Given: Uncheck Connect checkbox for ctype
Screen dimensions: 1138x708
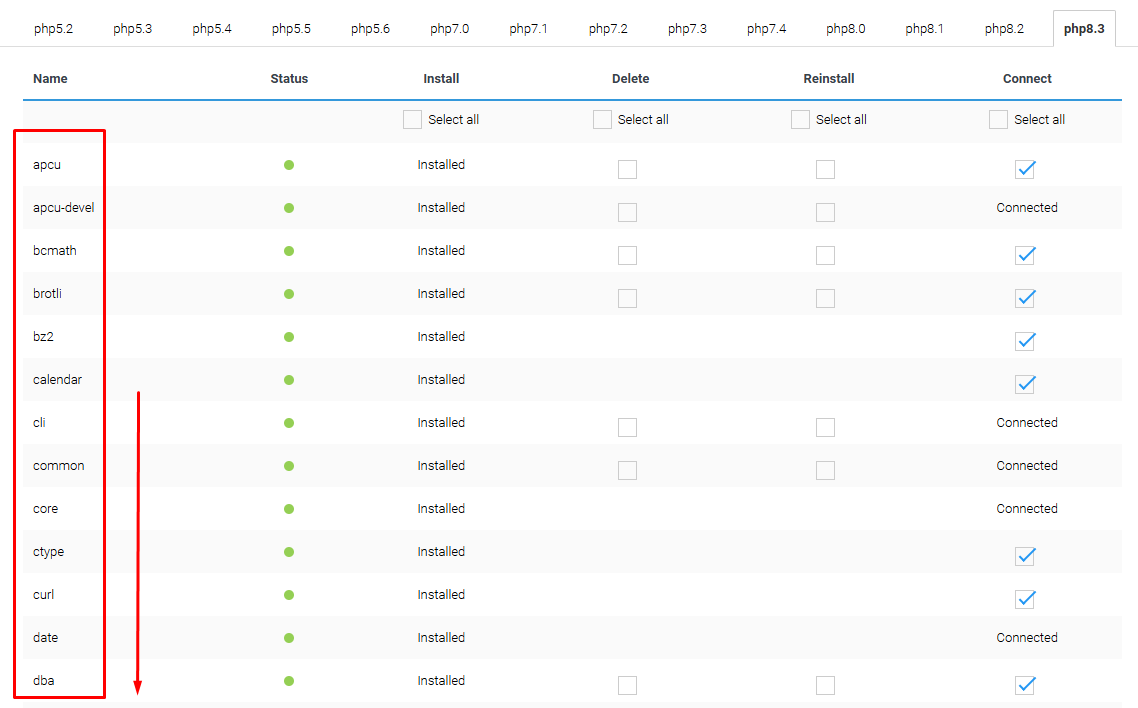Looking at the screenshot, I should [1025, 556].
